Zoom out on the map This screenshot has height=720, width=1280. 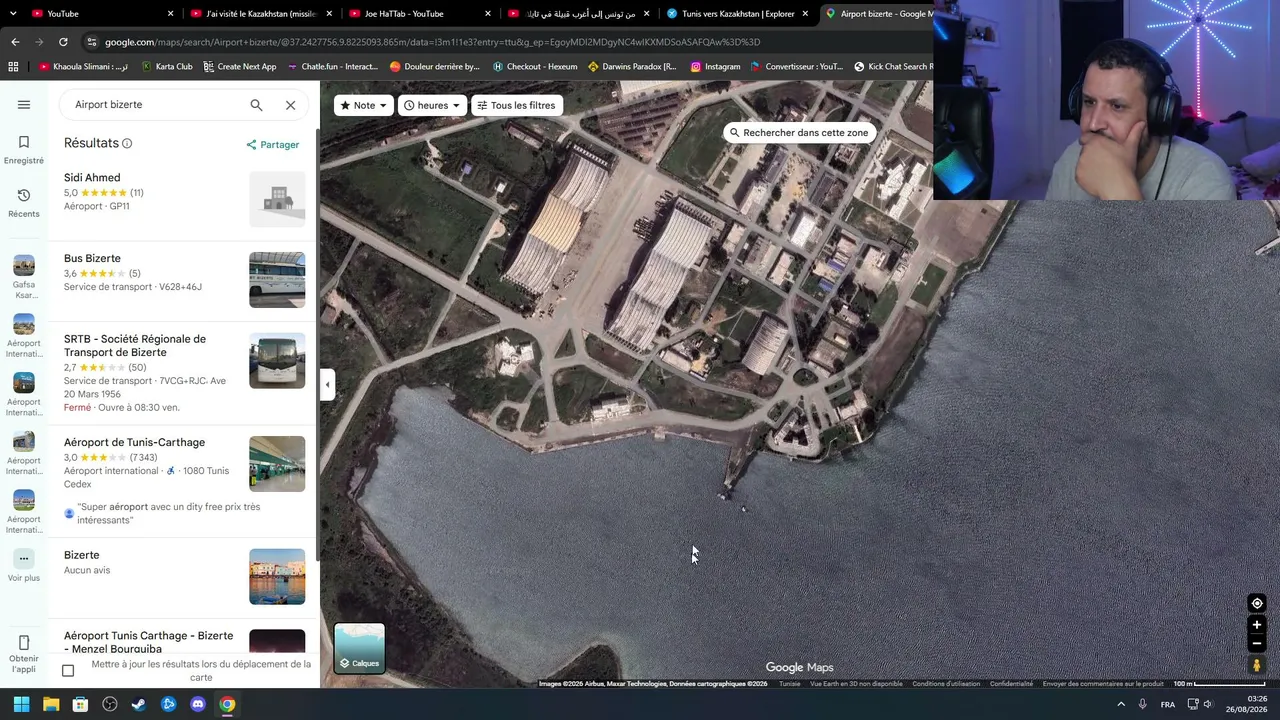pos(1257,643)
